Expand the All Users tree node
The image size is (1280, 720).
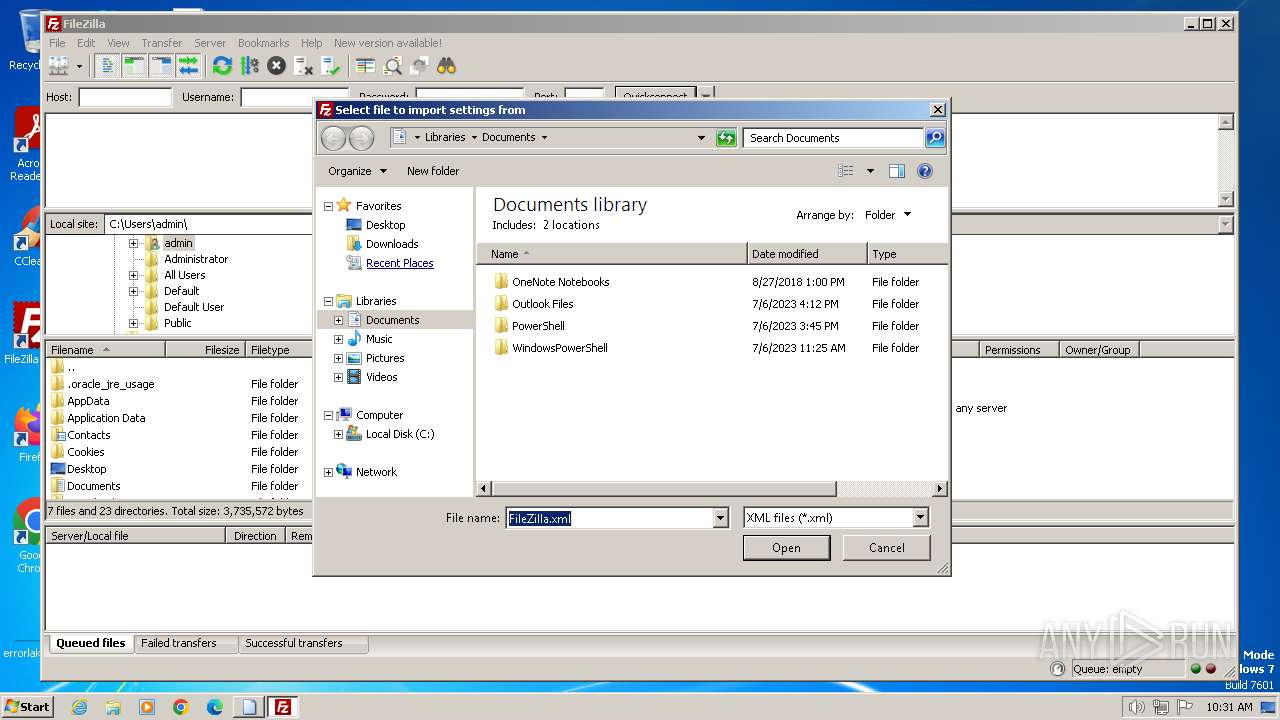coord(133,275)
